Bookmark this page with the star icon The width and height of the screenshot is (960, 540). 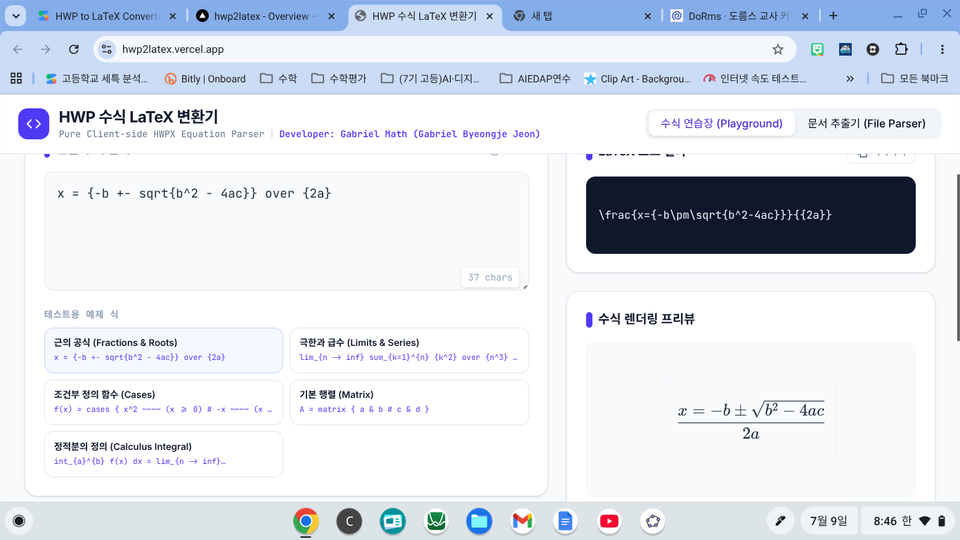click(778, 49)
